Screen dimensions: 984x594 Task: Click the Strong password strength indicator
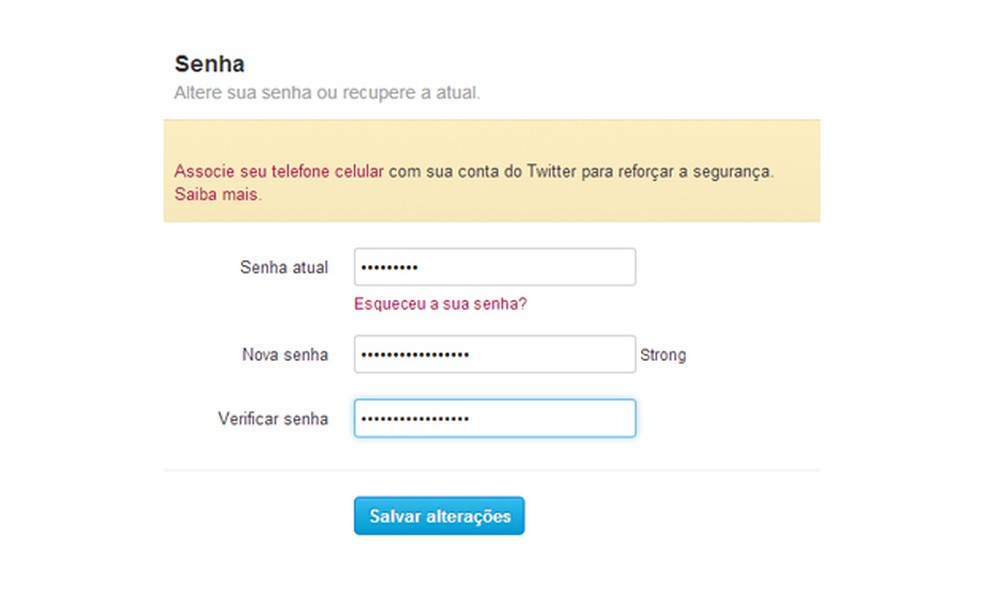coord(663,355)
